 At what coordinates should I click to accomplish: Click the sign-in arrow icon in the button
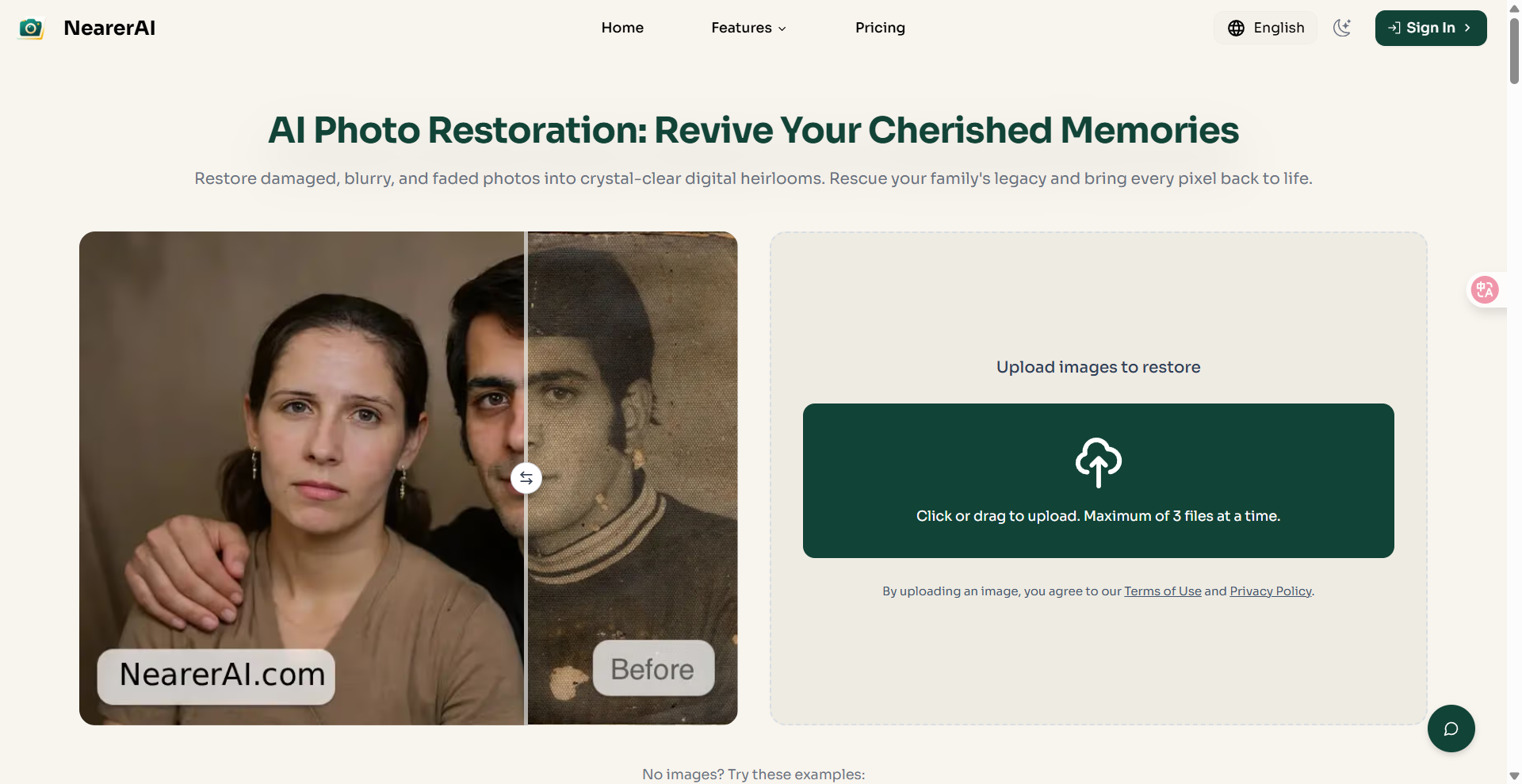[1394, 28]
